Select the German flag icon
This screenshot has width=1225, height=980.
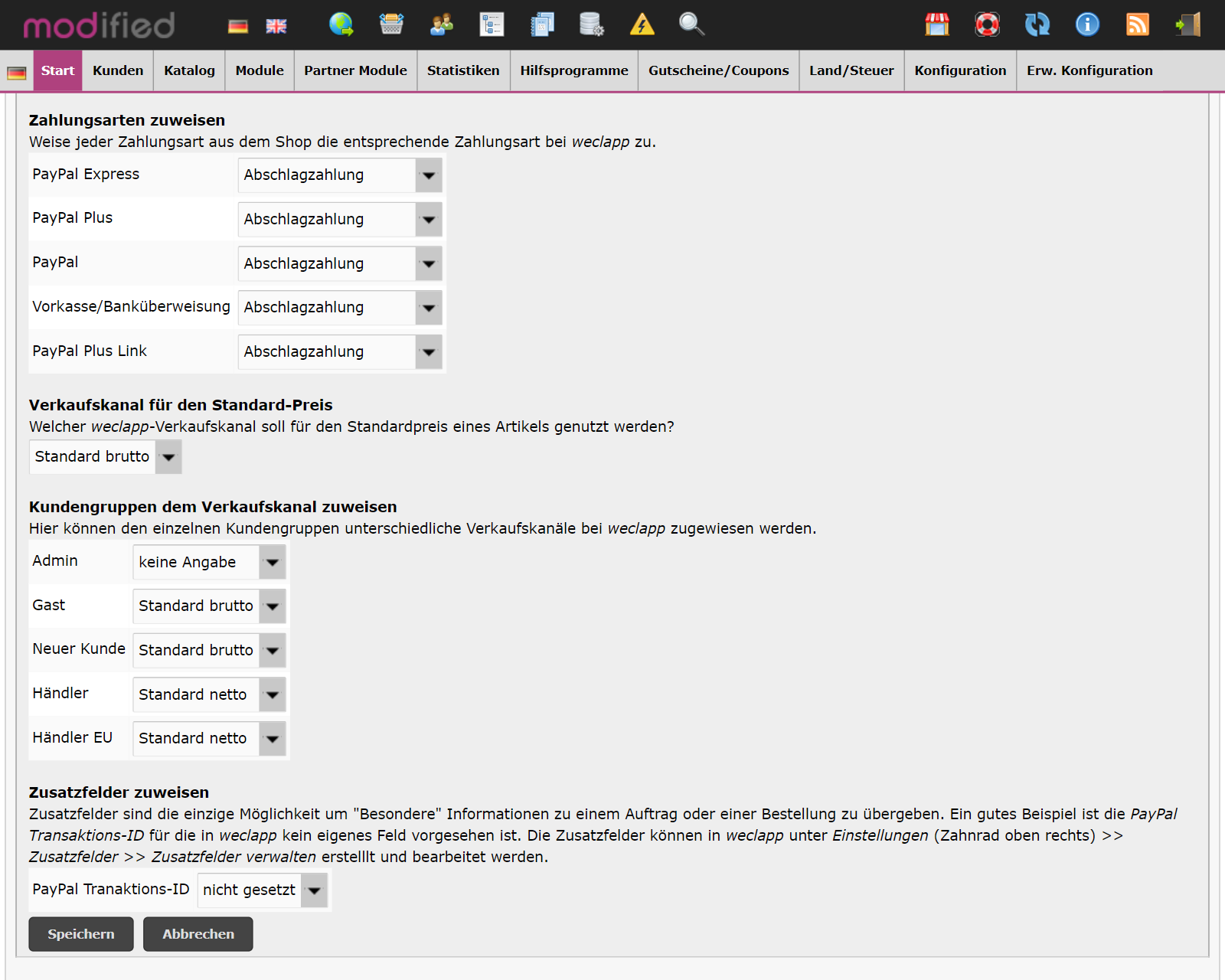tap(237, 24)
